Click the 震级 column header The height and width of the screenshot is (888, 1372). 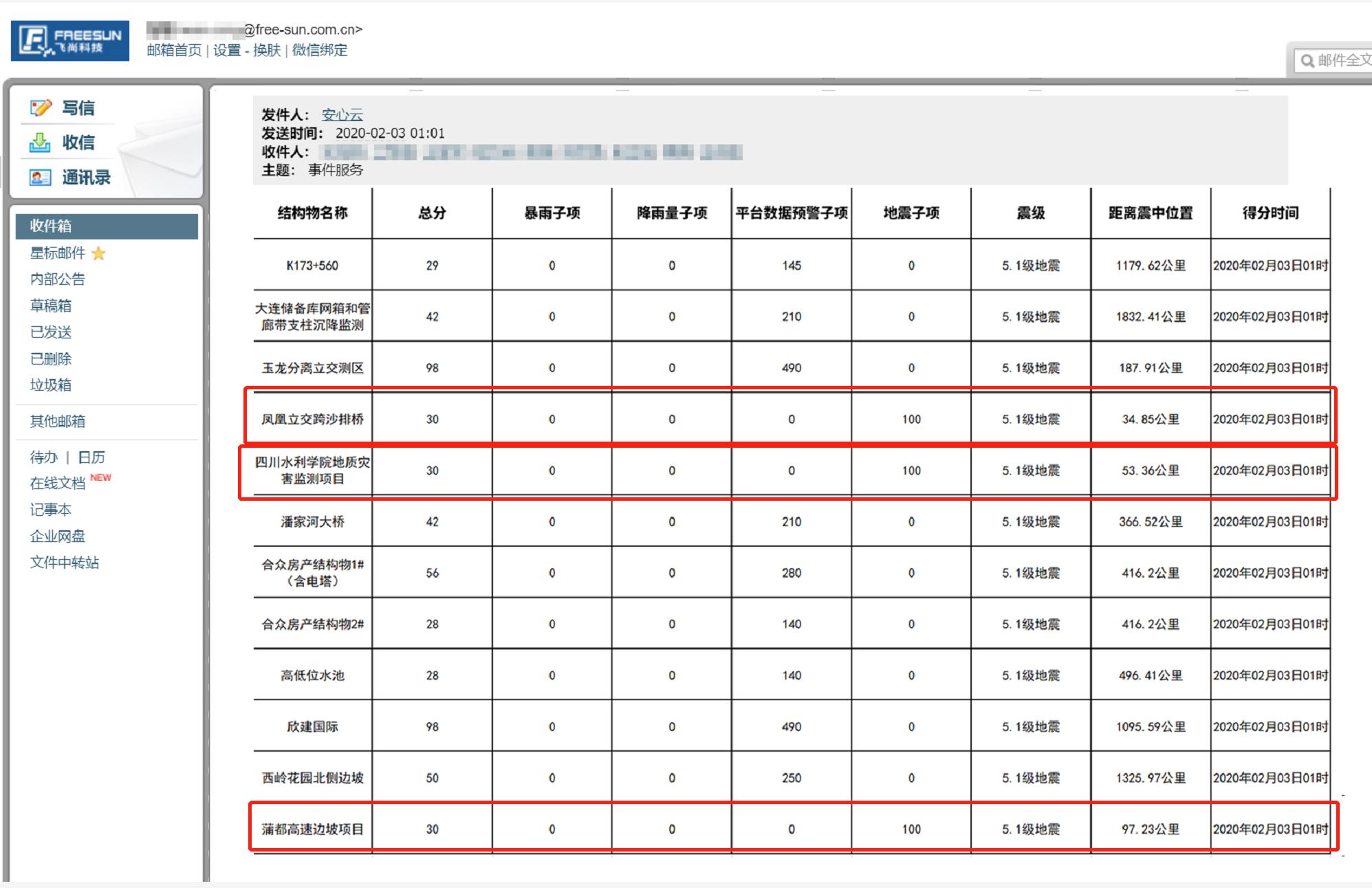(x=1031, y=213)
